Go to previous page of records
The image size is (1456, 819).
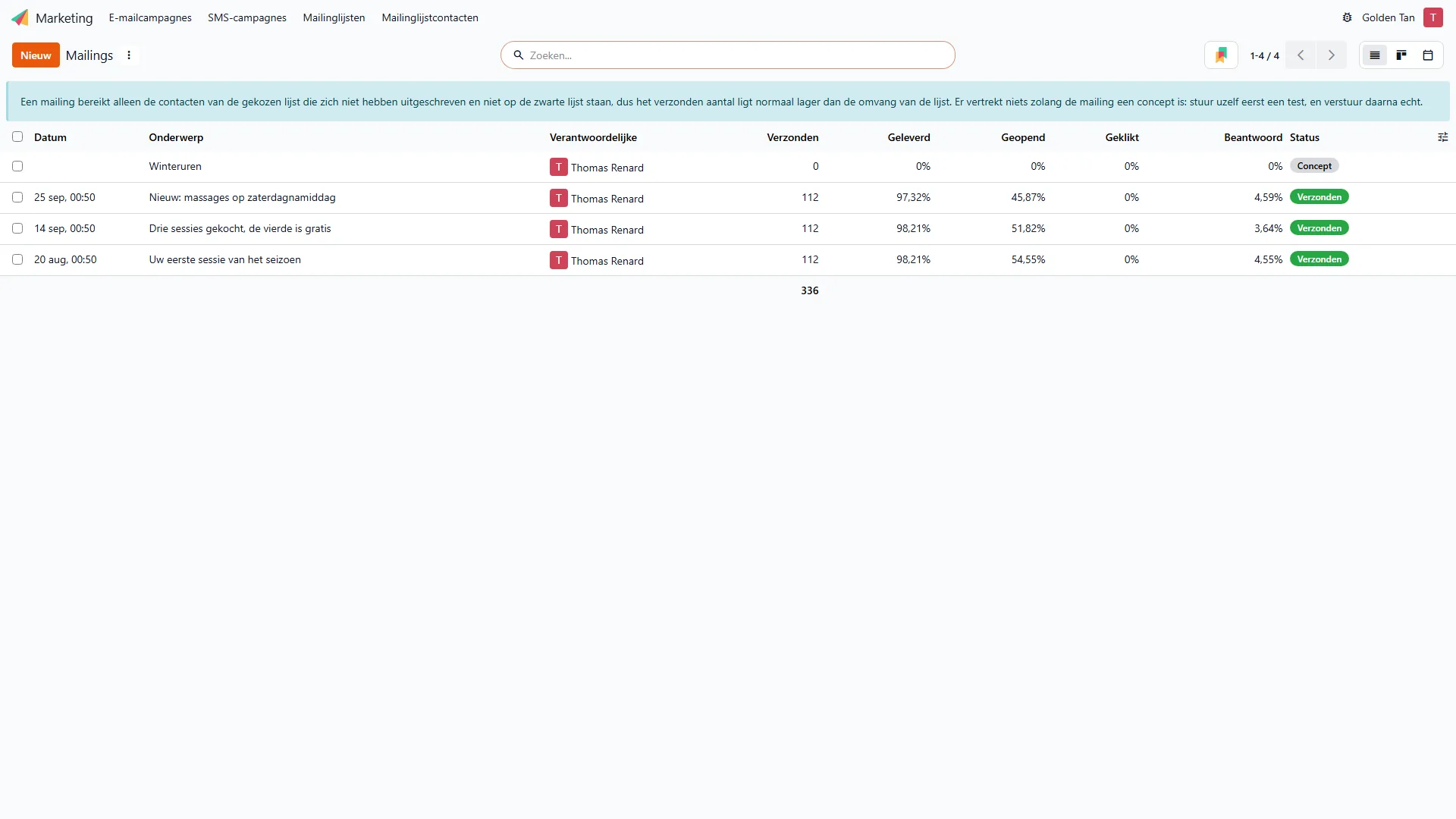(1301, 55)
